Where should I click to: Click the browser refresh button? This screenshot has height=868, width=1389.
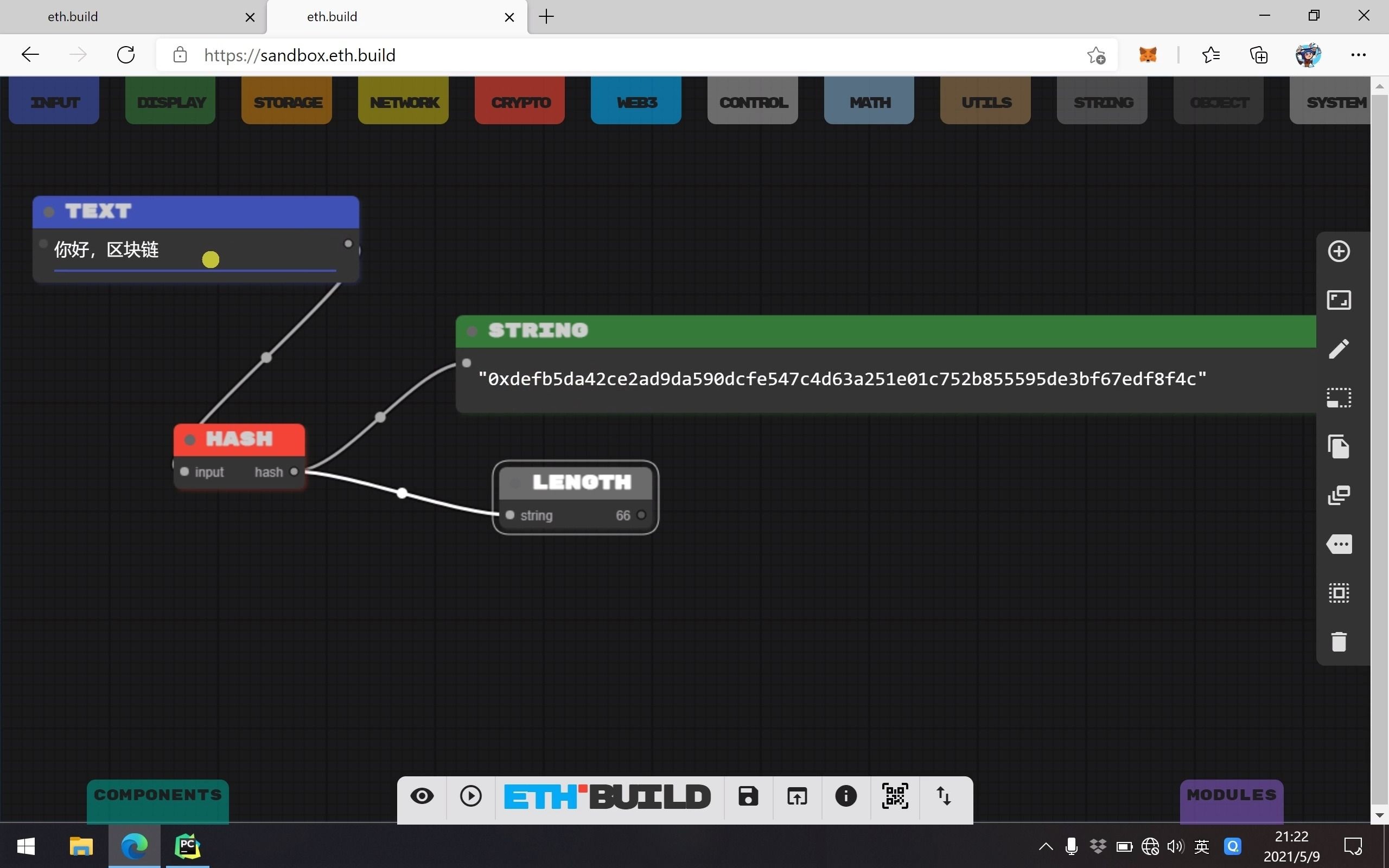coord(126,55)
